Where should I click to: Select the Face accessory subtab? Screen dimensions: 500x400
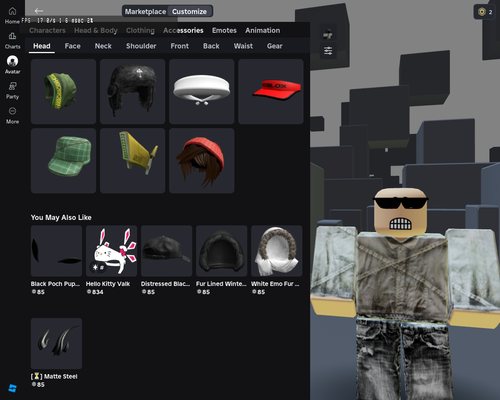tap(72, 46)
